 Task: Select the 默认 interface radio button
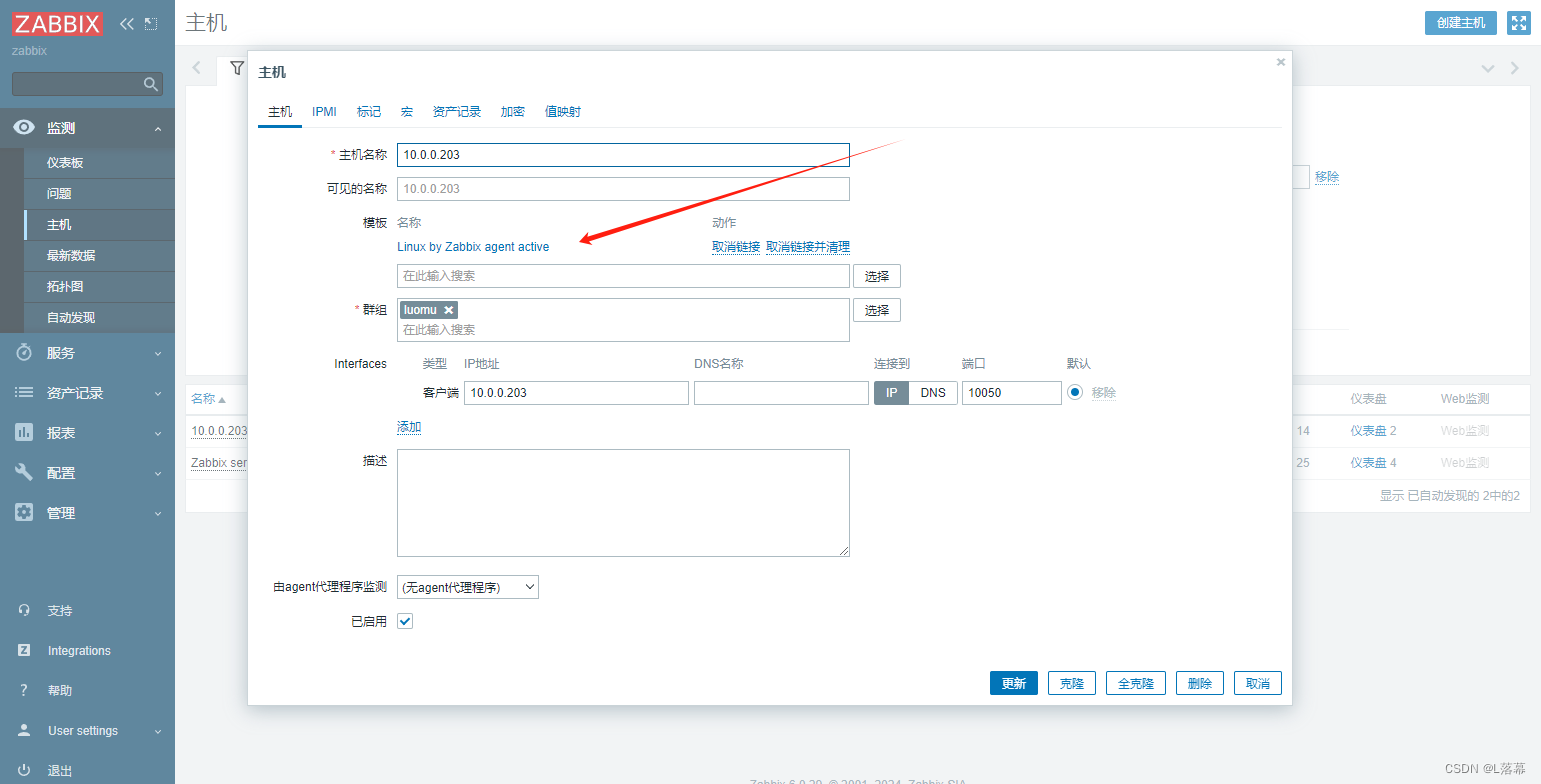click(1075, 393)
